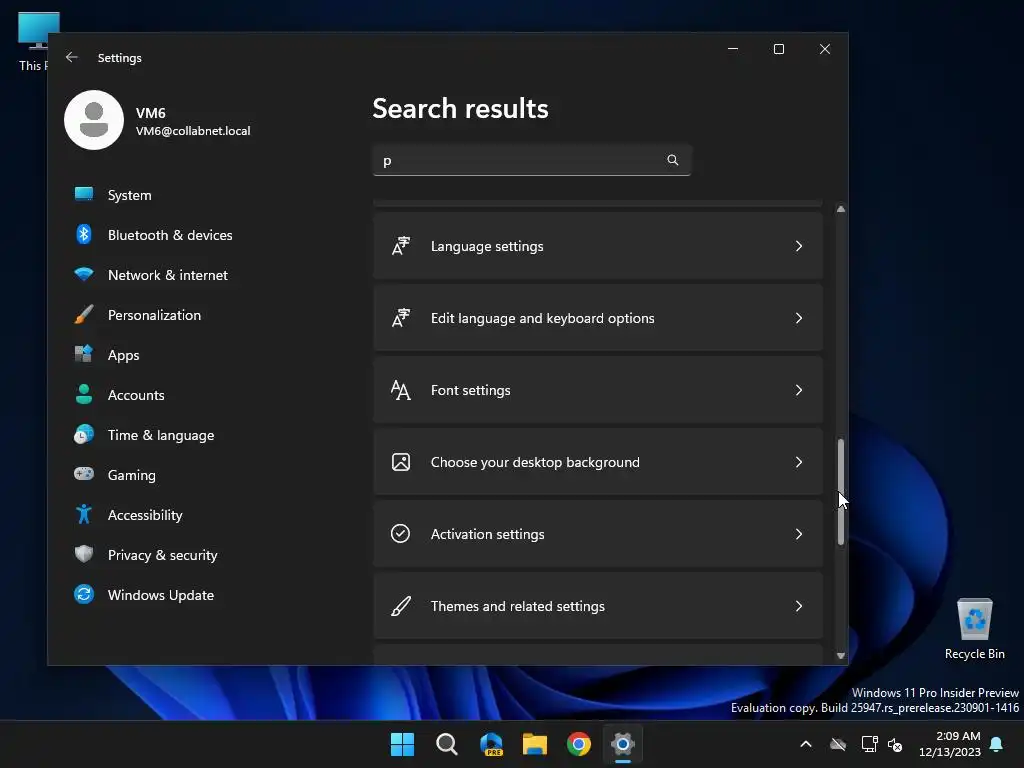Viewport: 1024px width, 768px height.
Task: Click the Settings gear on taskbar
Action: (623, 744)
